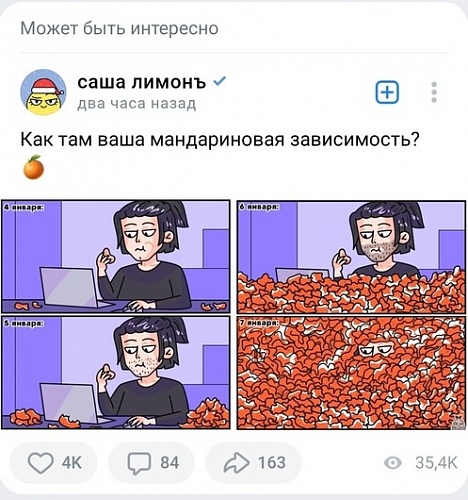
Task: Click post text about мандариновая зависимость
Action: tap(219, 140)
